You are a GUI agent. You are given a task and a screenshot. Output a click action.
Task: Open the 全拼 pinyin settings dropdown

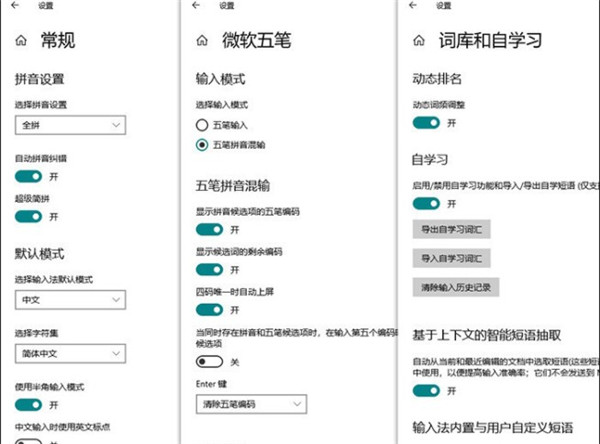click(x=70, y=125)
